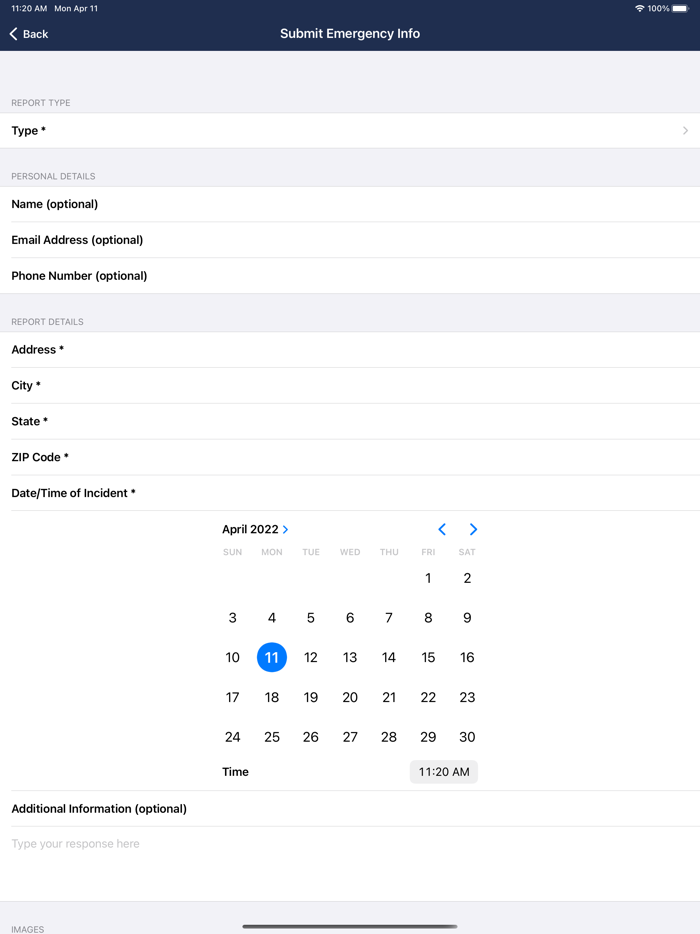This screenshot has width=700, height=934.
Task: Focus the additional information text area
Action: pos(350,864)
